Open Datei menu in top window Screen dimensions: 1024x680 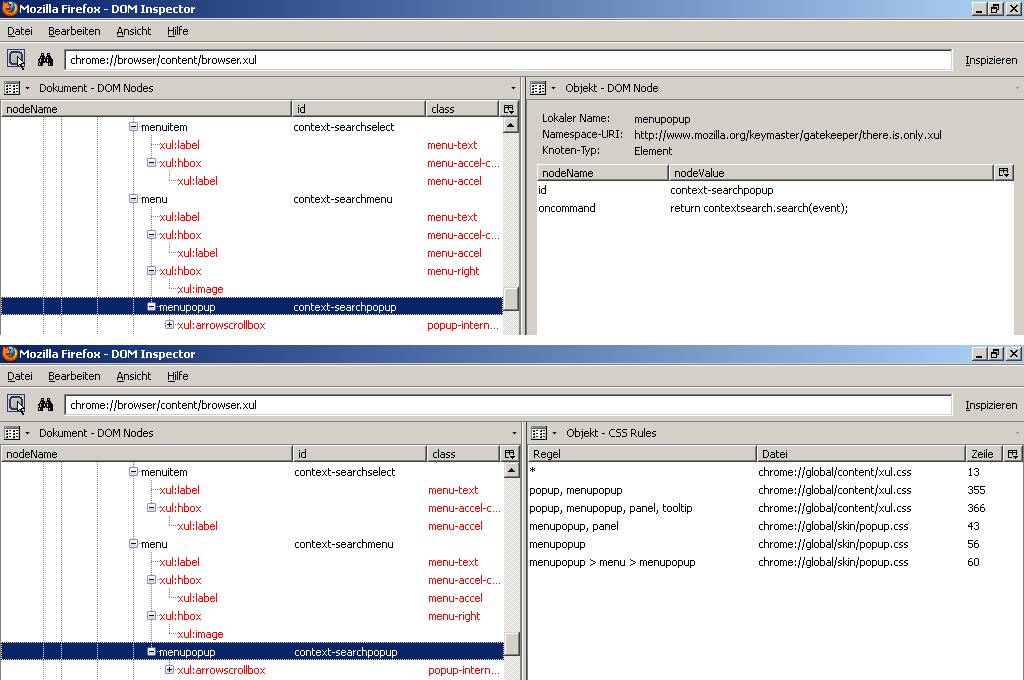pos(20,31)
